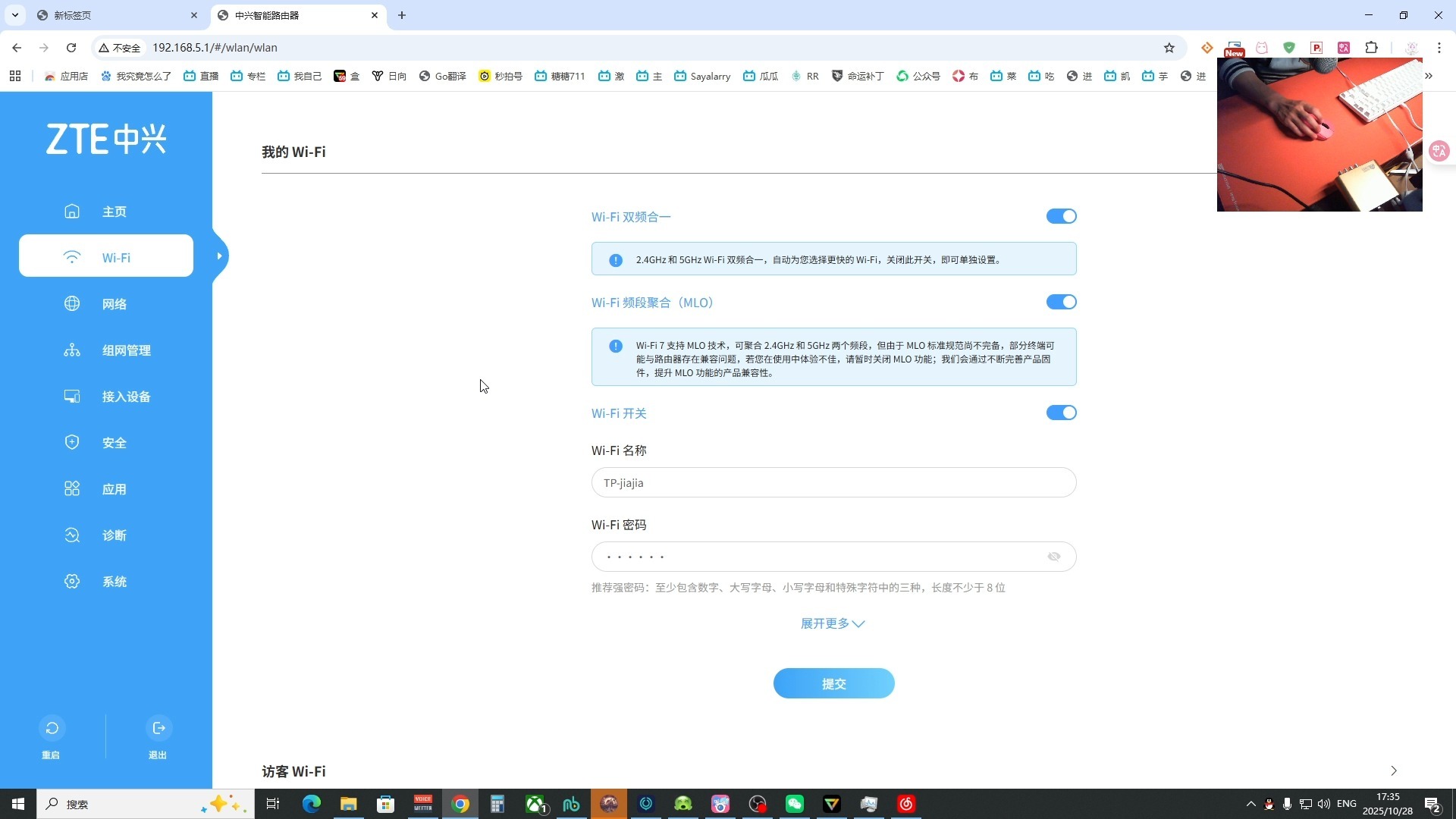Disable Wi-Fi MLO band aggregation switch

(1061, 303)
